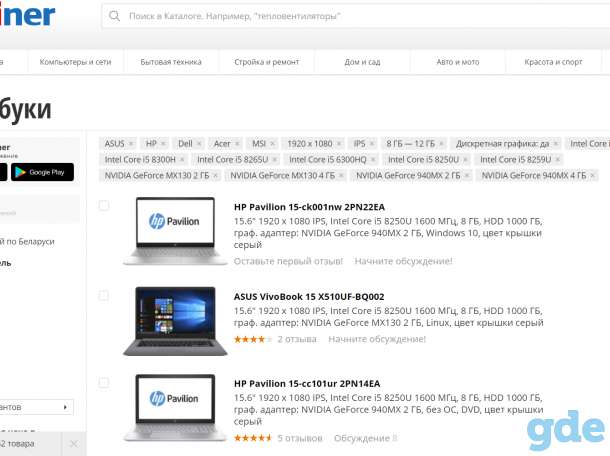Remove the Intel Core i5 6300HQ filter

(373, 160)
